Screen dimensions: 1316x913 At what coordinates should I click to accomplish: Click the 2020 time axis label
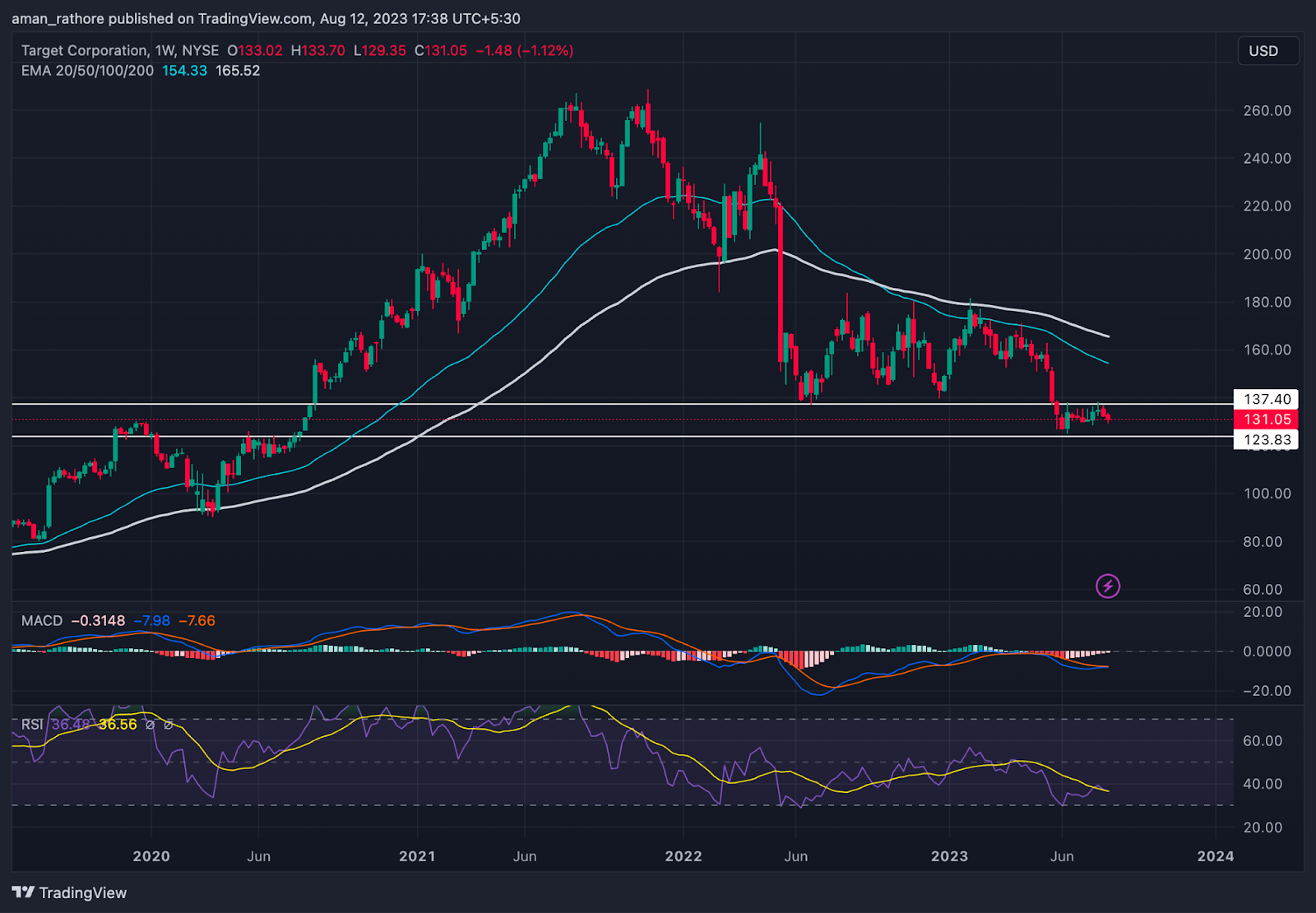tap(151, 856)
